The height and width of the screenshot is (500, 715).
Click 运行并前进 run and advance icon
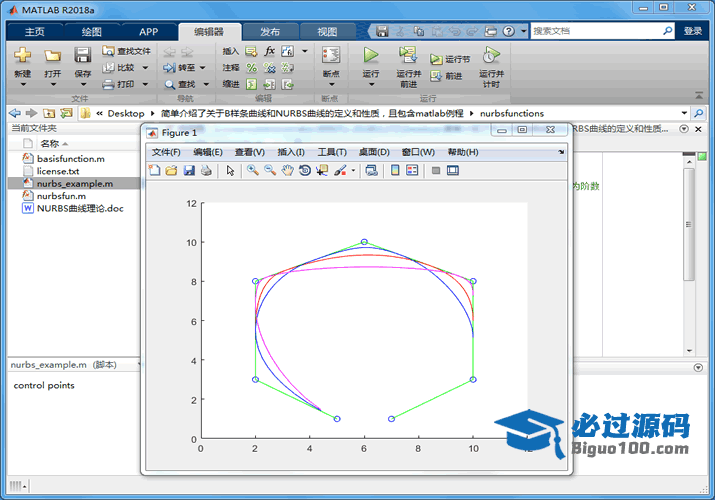coord(408,55)
